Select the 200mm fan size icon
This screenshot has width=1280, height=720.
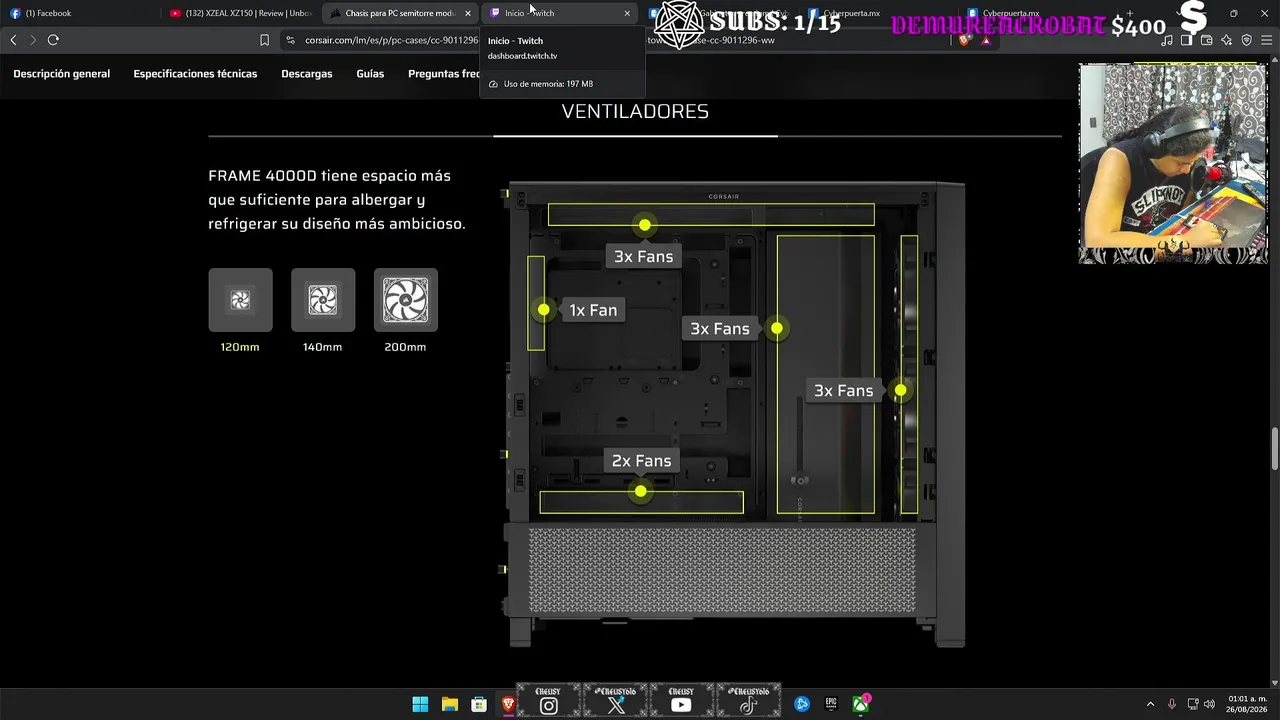(406, 300)
